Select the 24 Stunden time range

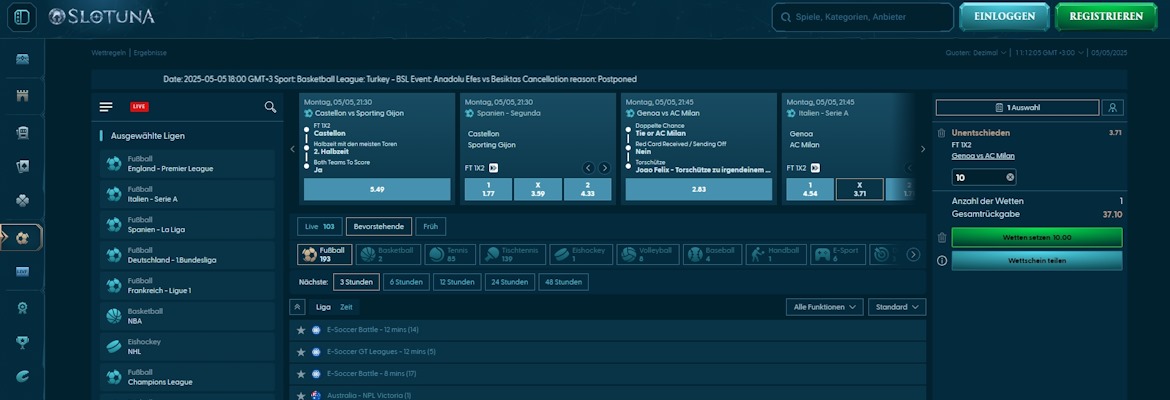point(510,282)
